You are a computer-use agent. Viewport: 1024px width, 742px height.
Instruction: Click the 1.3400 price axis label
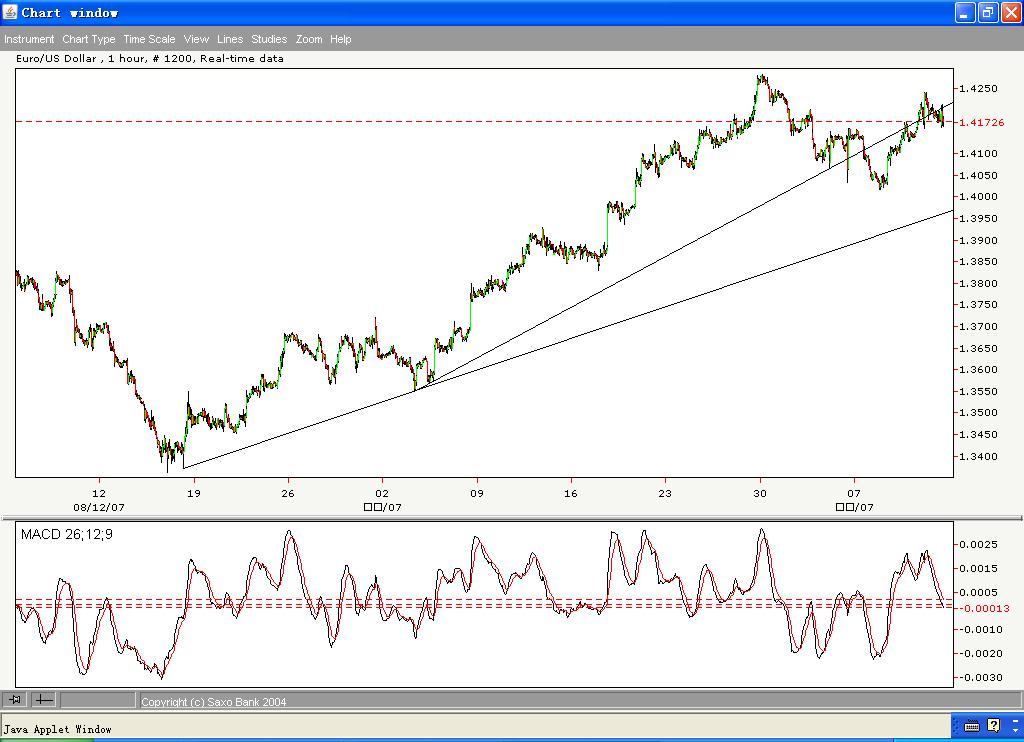pos(978,456)
